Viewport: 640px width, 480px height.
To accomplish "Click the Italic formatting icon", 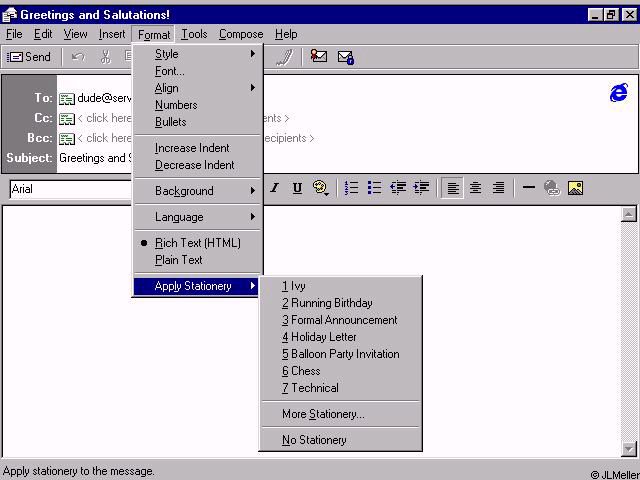I will tap(274, 188).
